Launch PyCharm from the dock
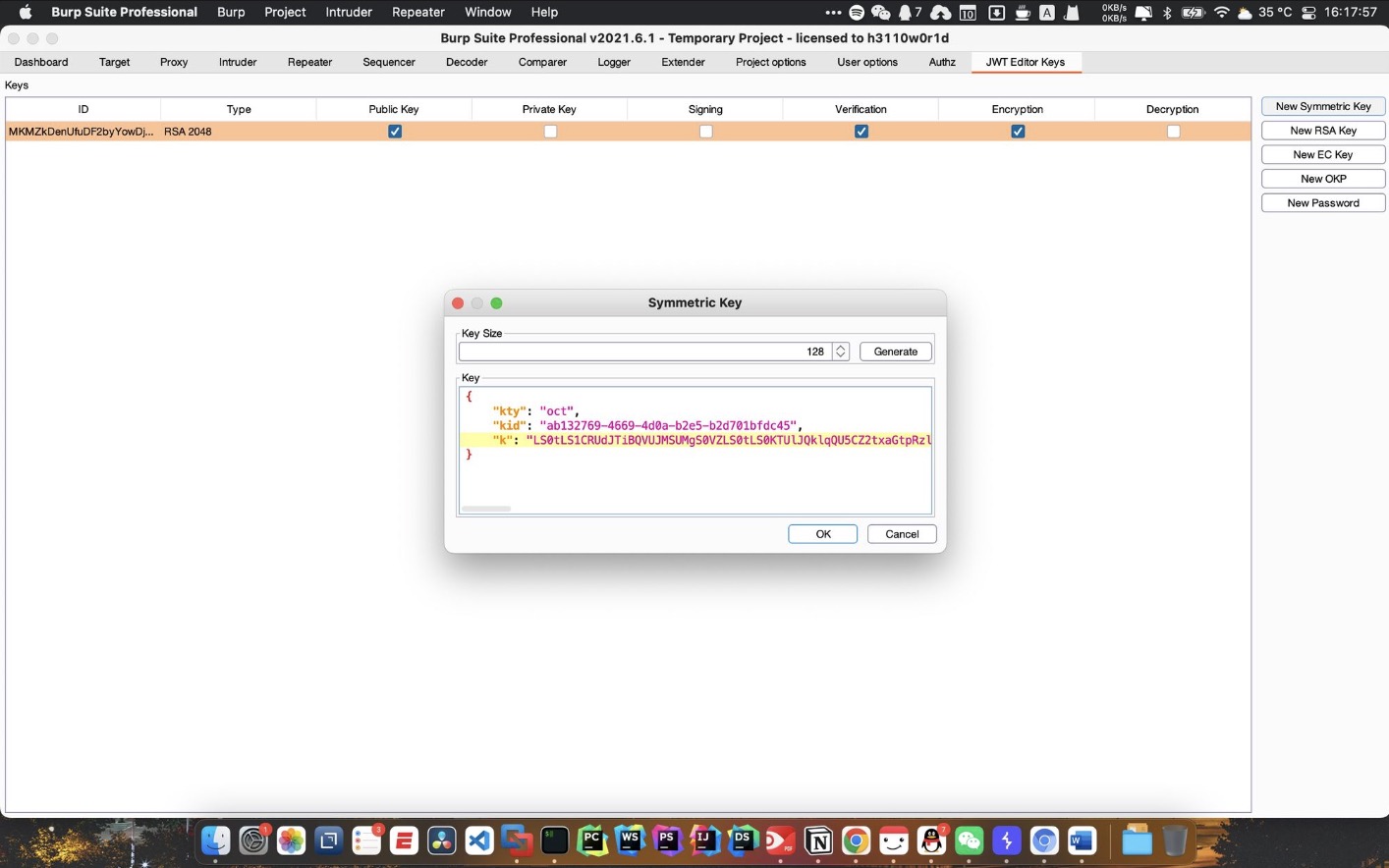This screenshot has height=868, width=1389. 592,841
